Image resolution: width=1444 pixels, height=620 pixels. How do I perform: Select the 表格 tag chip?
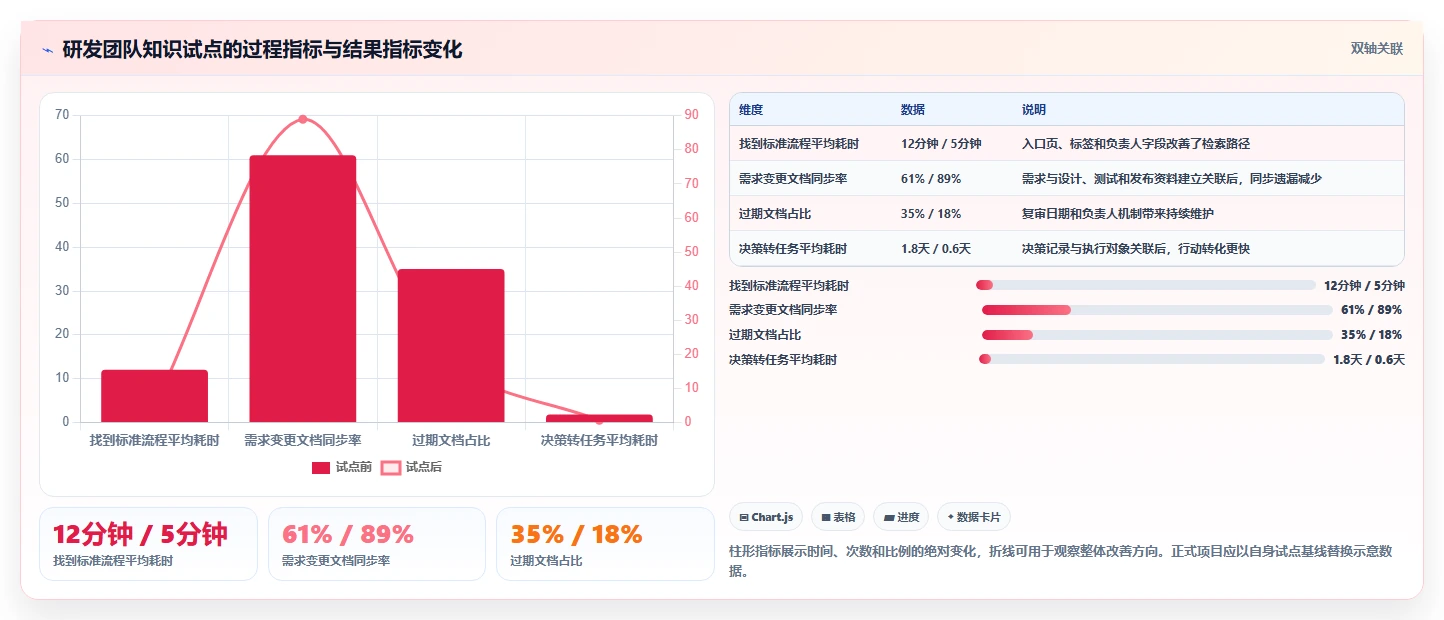click(838, 517)
